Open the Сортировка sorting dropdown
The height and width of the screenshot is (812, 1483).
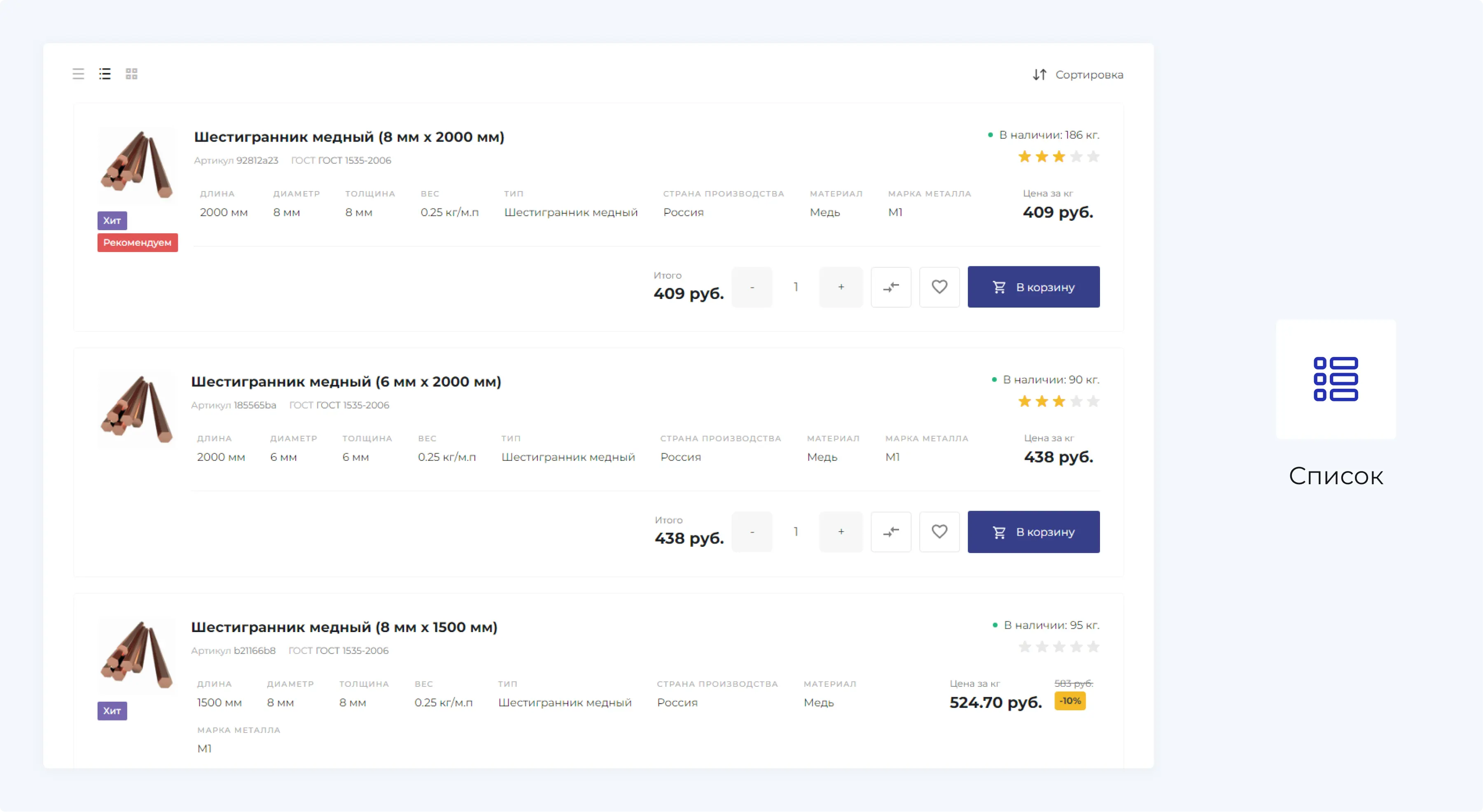click(1078, 75)
